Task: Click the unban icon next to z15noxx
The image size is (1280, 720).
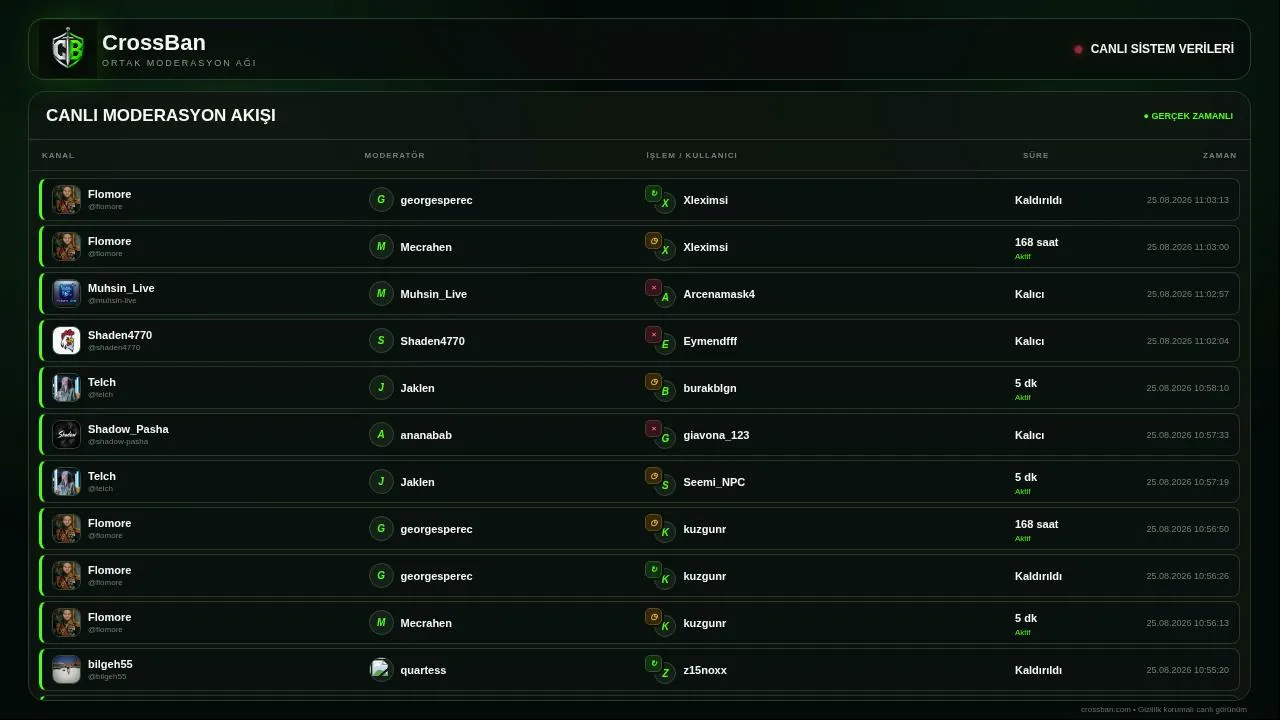Action: (653, 663)
